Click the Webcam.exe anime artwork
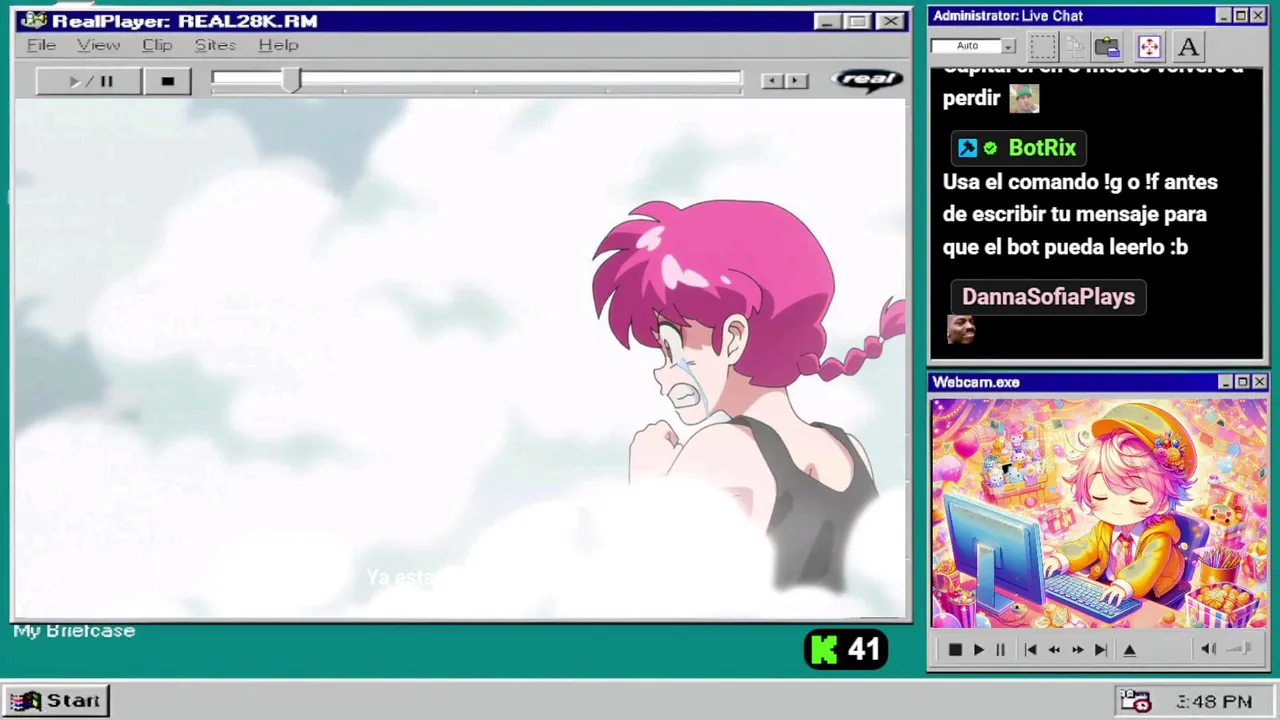Image resolution: width=1280 pixels, height=720 pixels. coord(1099,513)
